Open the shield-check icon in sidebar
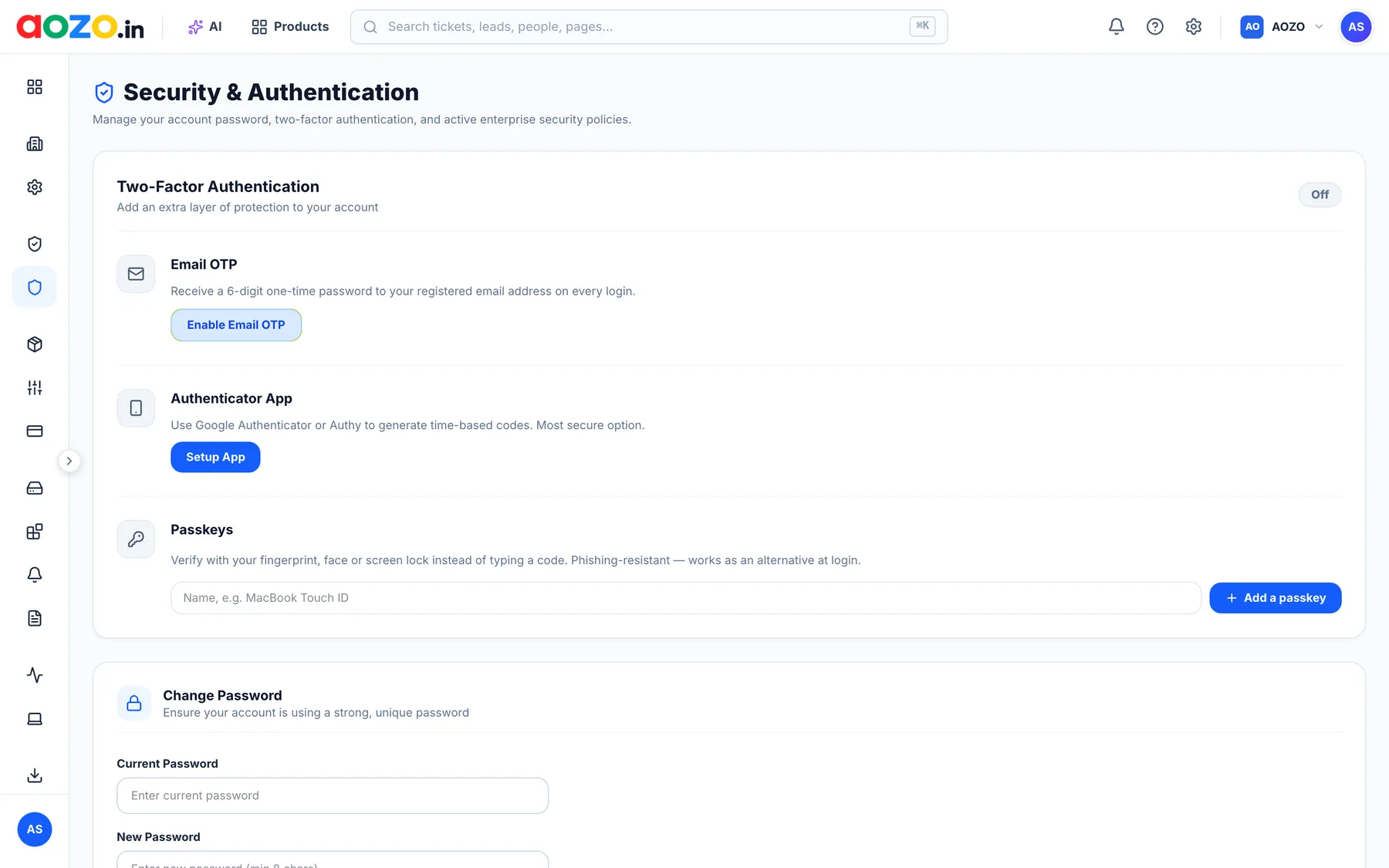Viewport: 1389px width, 868px height. [x=35, y=244]
